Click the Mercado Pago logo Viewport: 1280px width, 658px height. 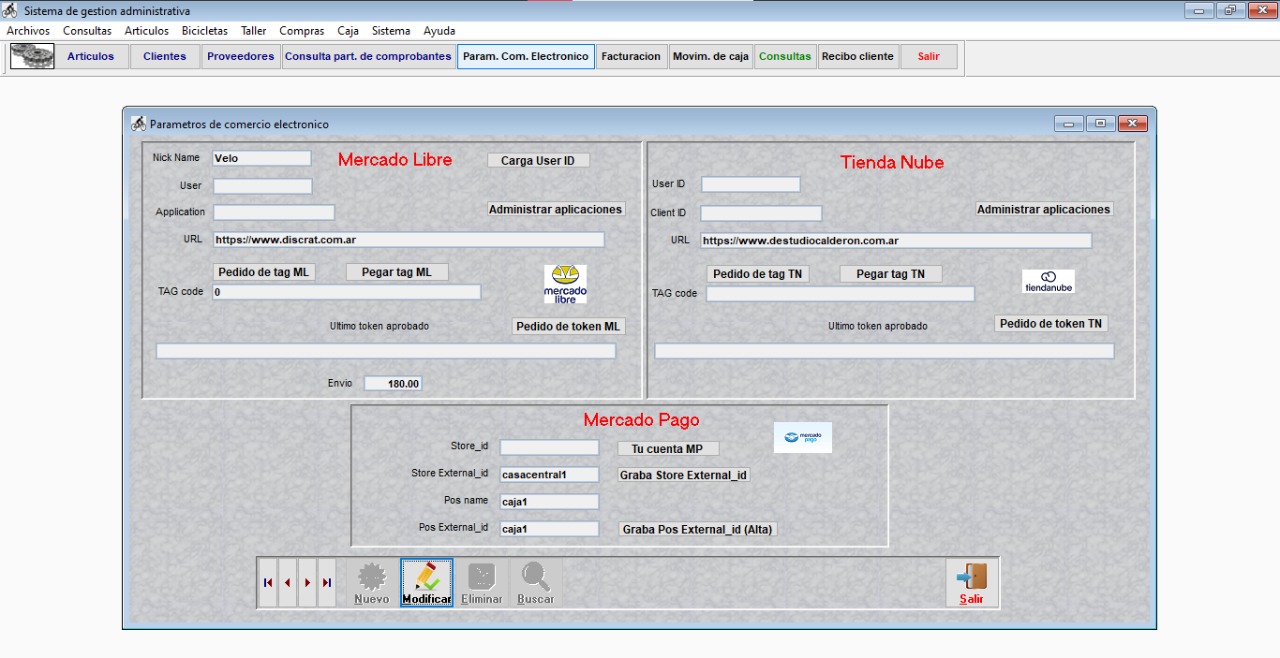[803, 437]
